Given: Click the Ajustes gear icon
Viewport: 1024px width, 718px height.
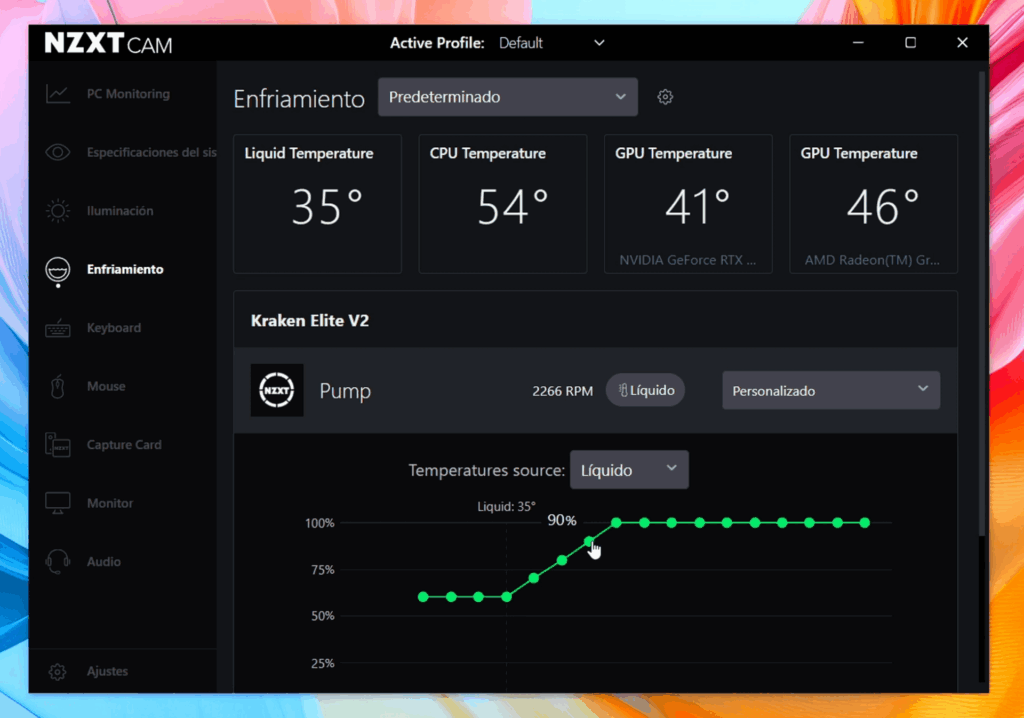Looking at the screenshot, I should tap(57, 672).
